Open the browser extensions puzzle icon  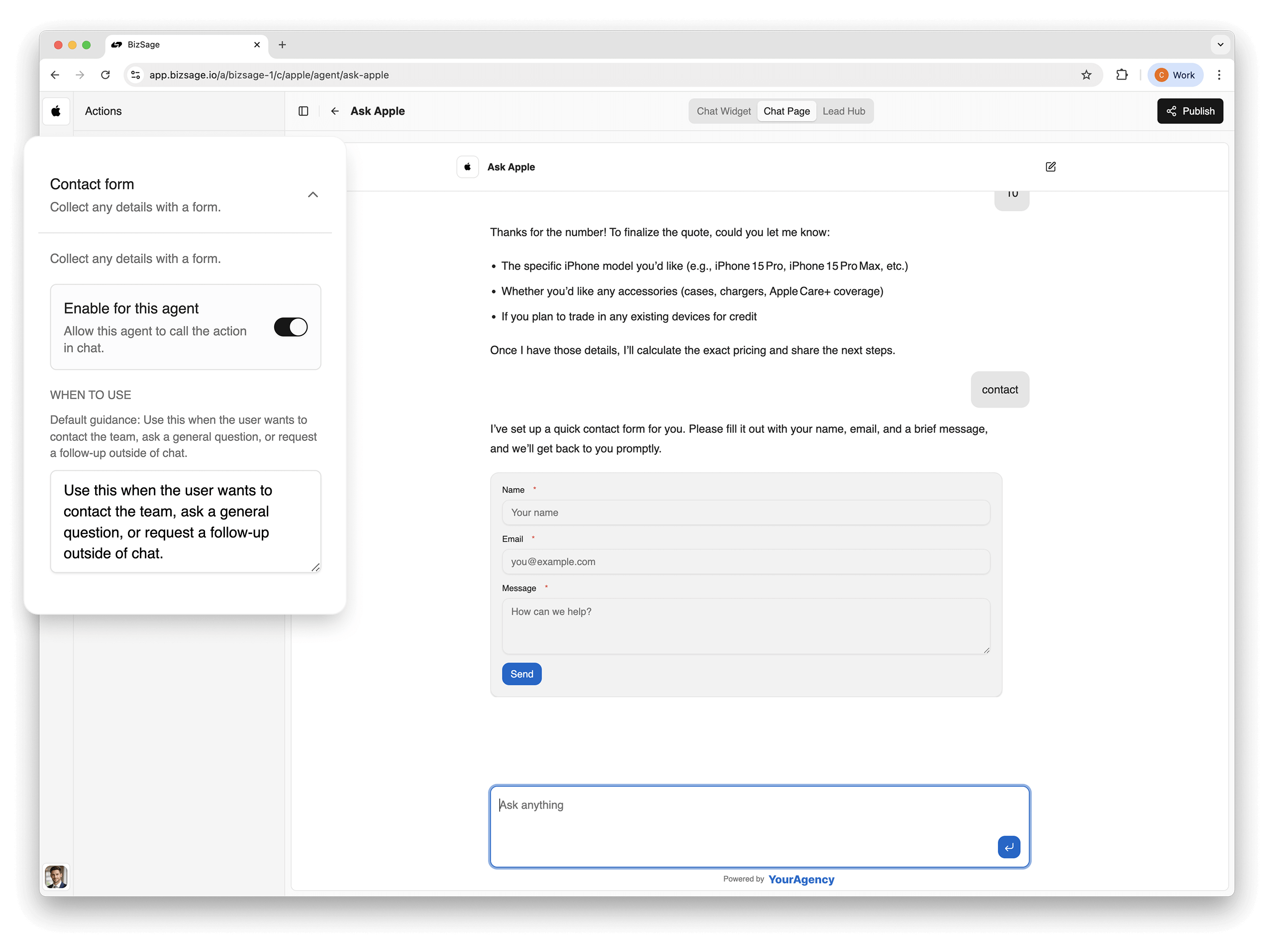coord(1121,75)
